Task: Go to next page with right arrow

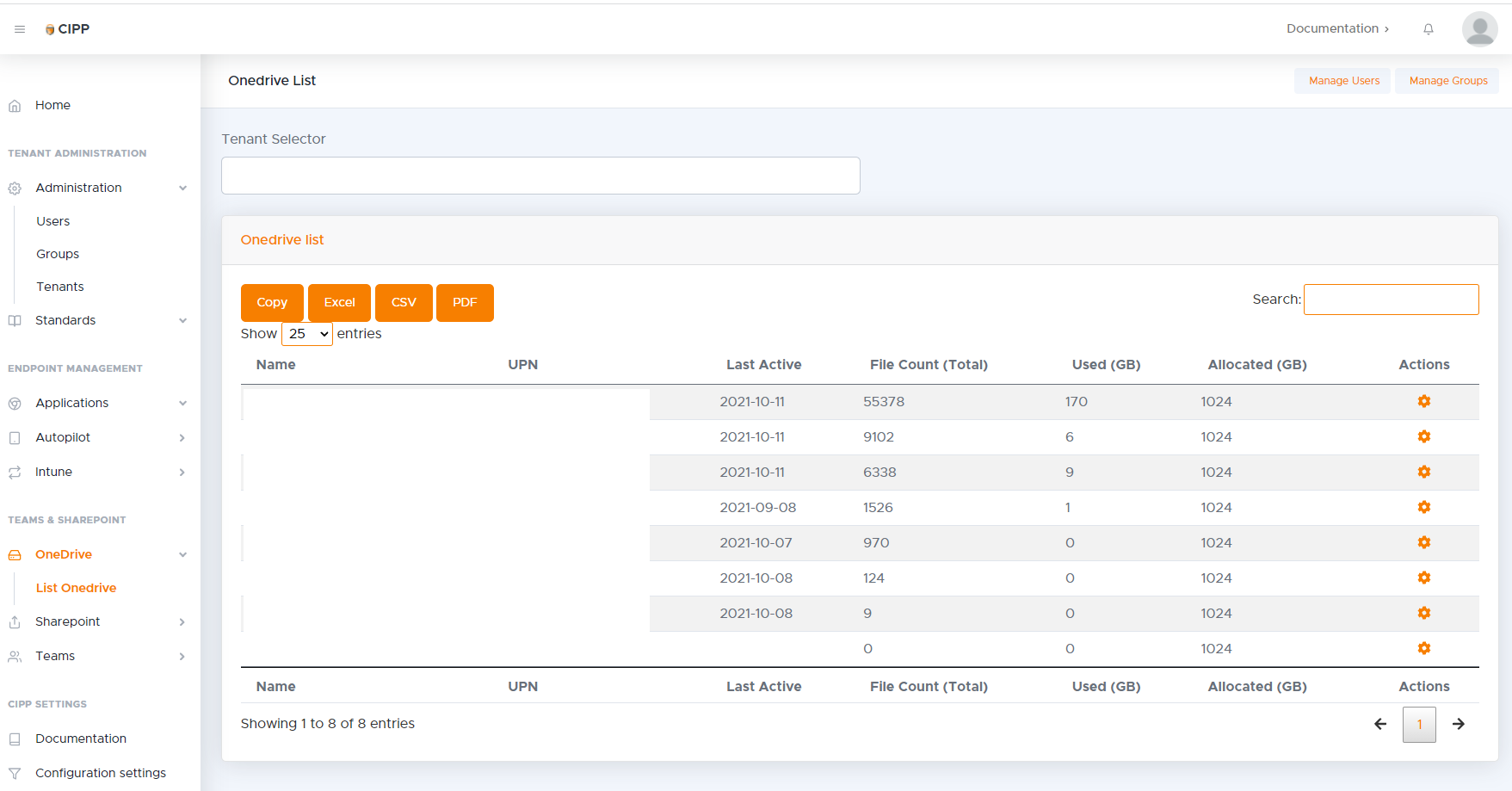Action: tap(1458, 724)
